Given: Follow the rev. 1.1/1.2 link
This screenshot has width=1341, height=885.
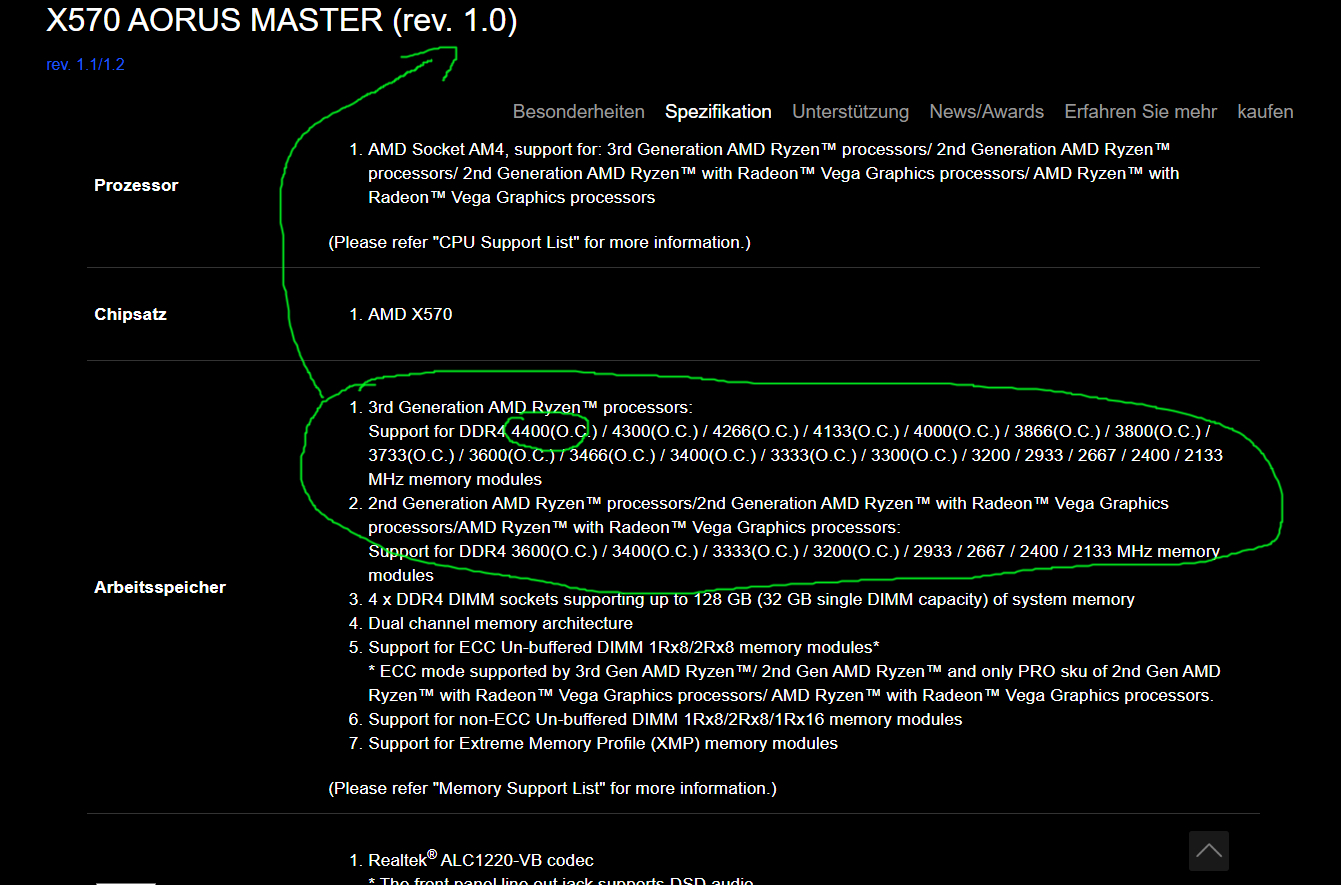Looking at the screenshot, I should pos(85,65).
